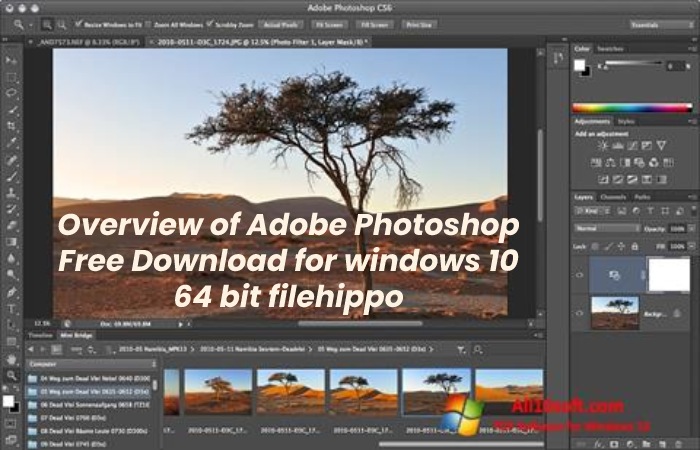Add a layer mask button

pos(614,444)
